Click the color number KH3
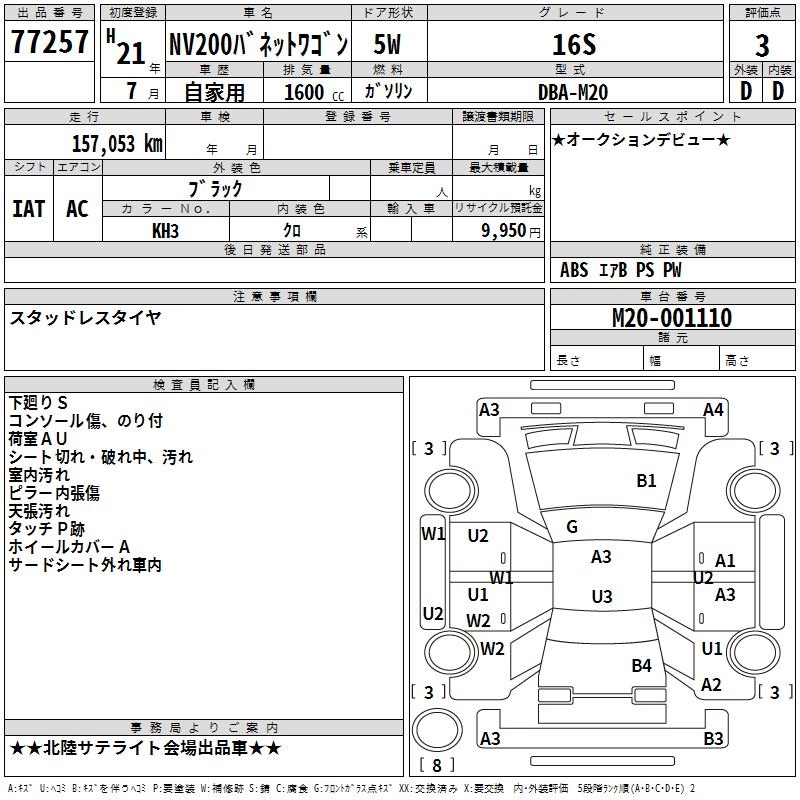Image resolution: width=800 pixels, height=800 pixels. [165, 231]
